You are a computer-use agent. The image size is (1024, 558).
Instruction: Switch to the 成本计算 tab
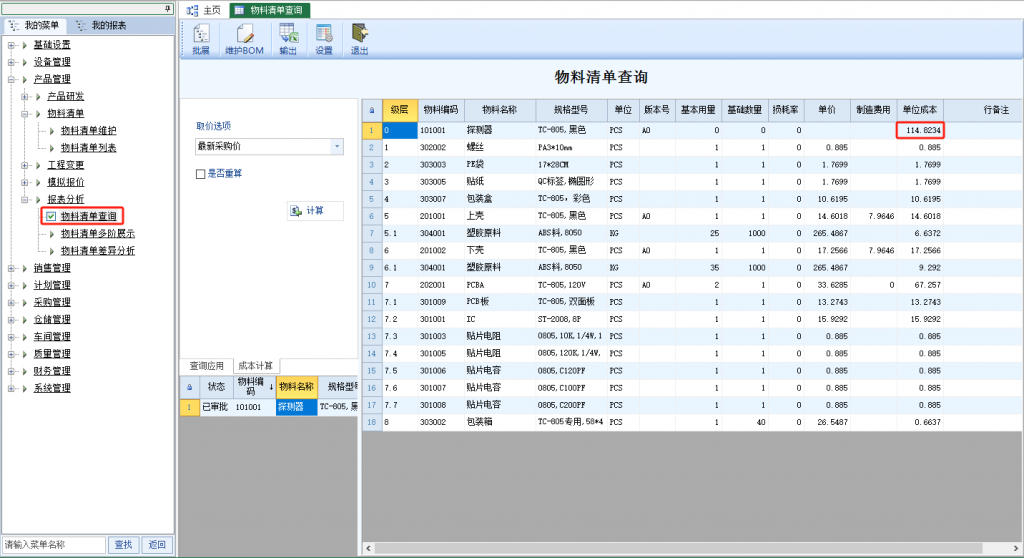coord(256,366)
